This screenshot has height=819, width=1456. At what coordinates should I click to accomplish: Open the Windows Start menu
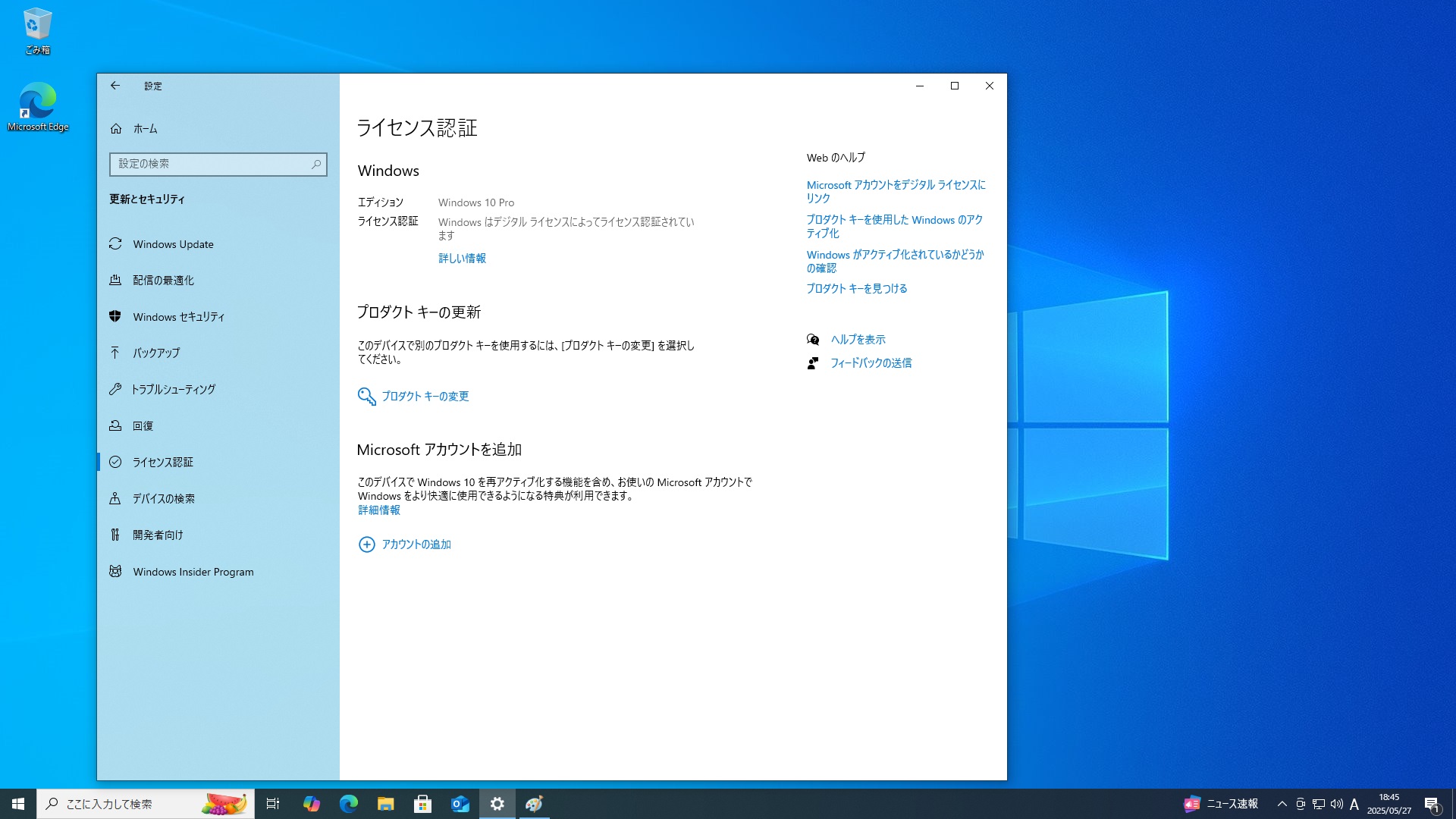[18, 804]
